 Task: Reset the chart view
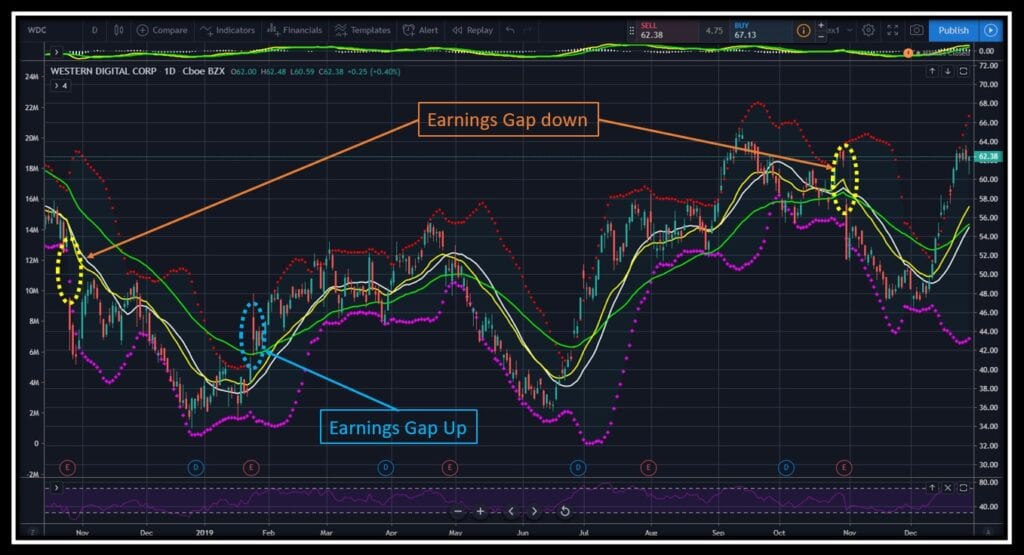[x=565, y=511]
